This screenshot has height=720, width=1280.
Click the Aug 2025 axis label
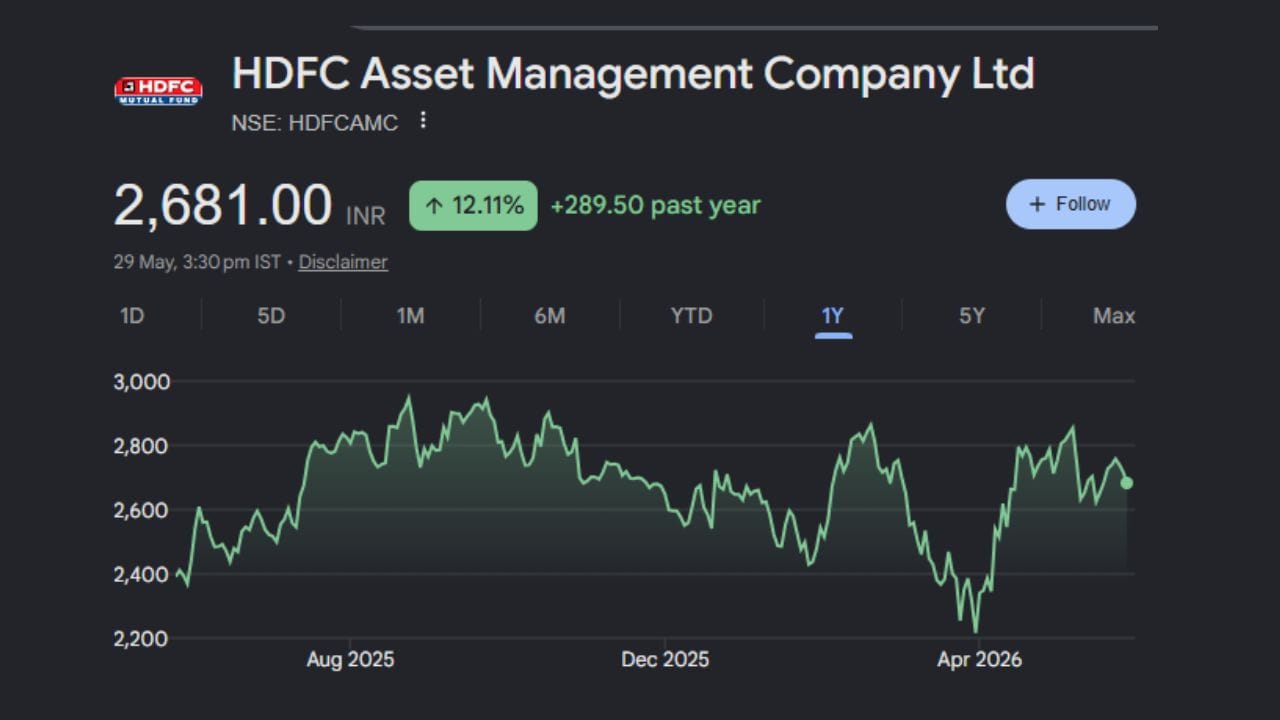click(350, 660)
